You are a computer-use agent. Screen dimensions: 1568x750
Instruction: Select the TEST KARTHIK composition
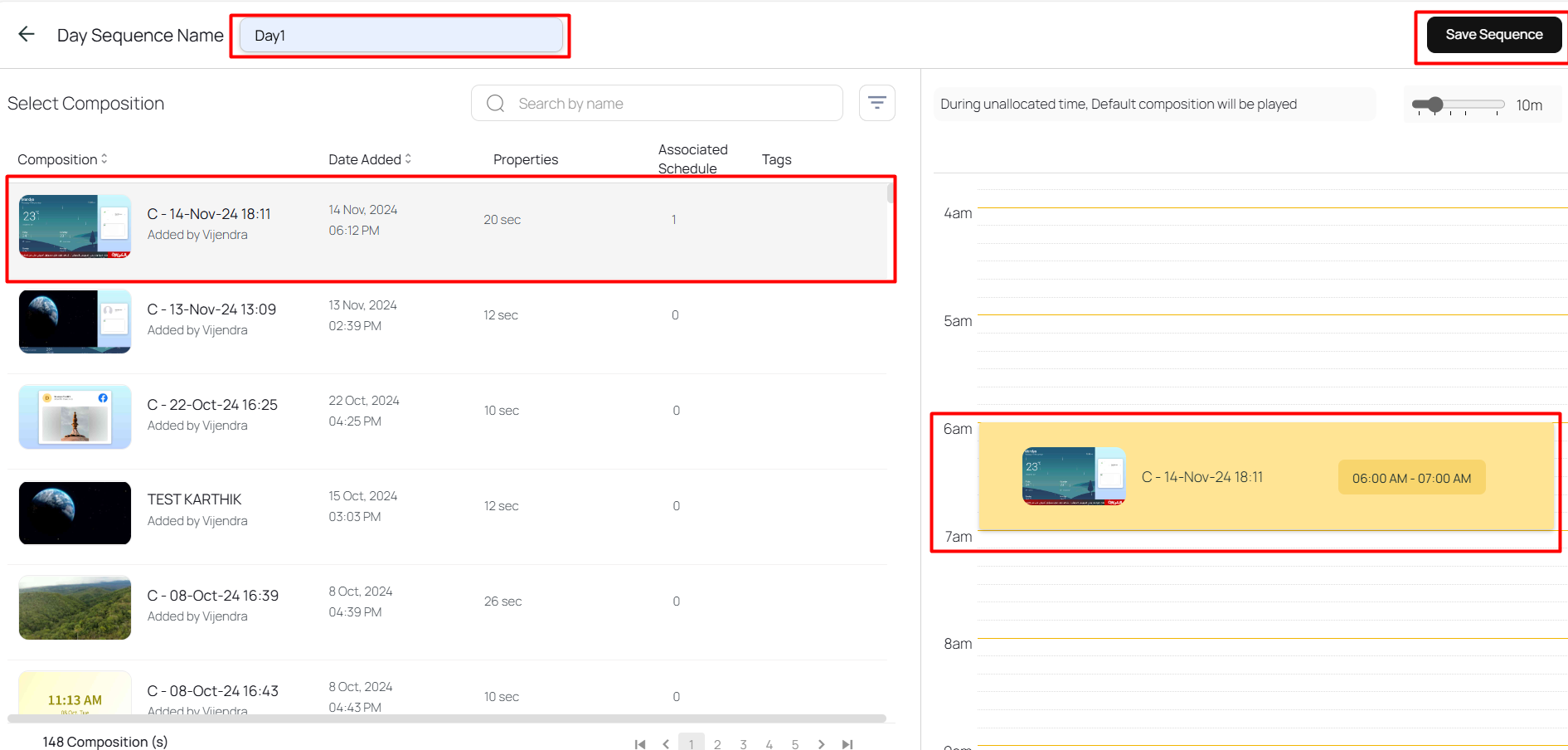coord(195,499)
